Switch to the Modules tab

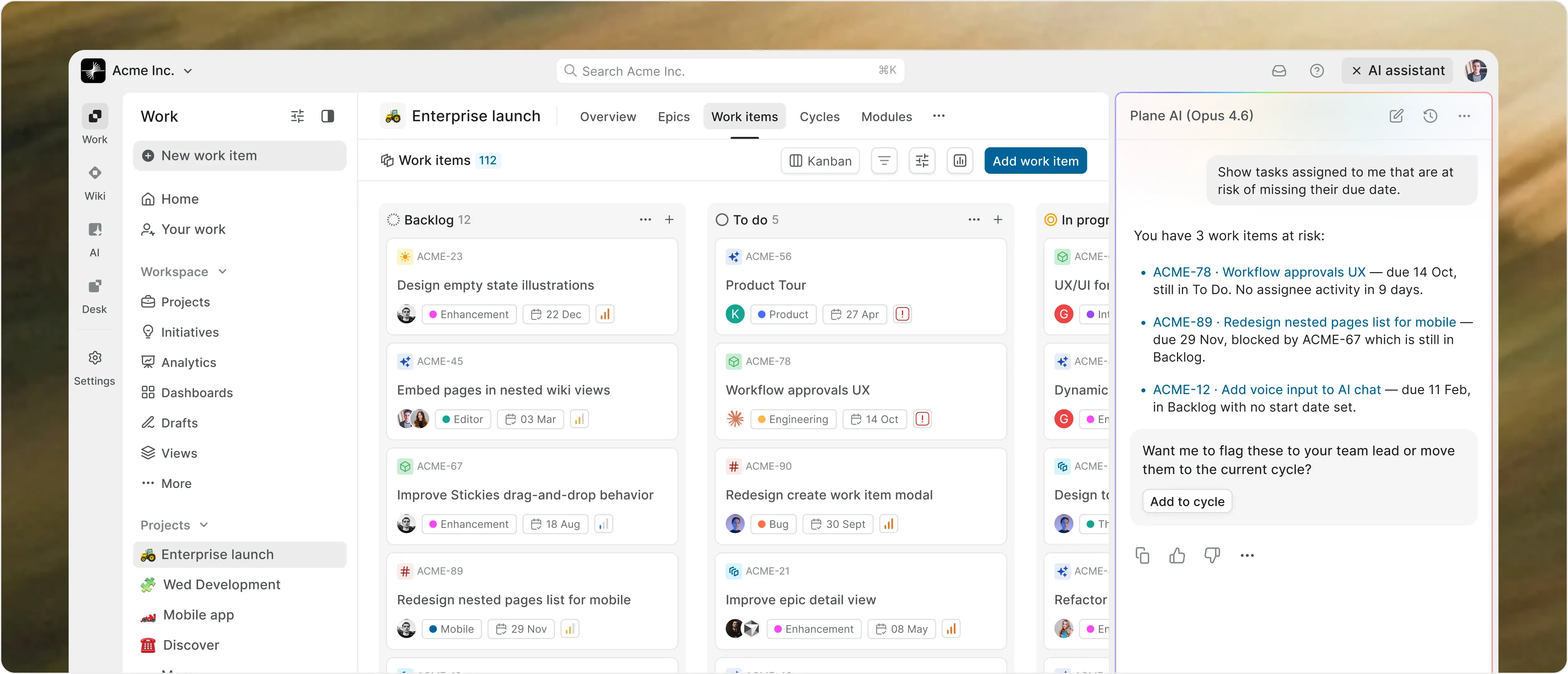886,116
